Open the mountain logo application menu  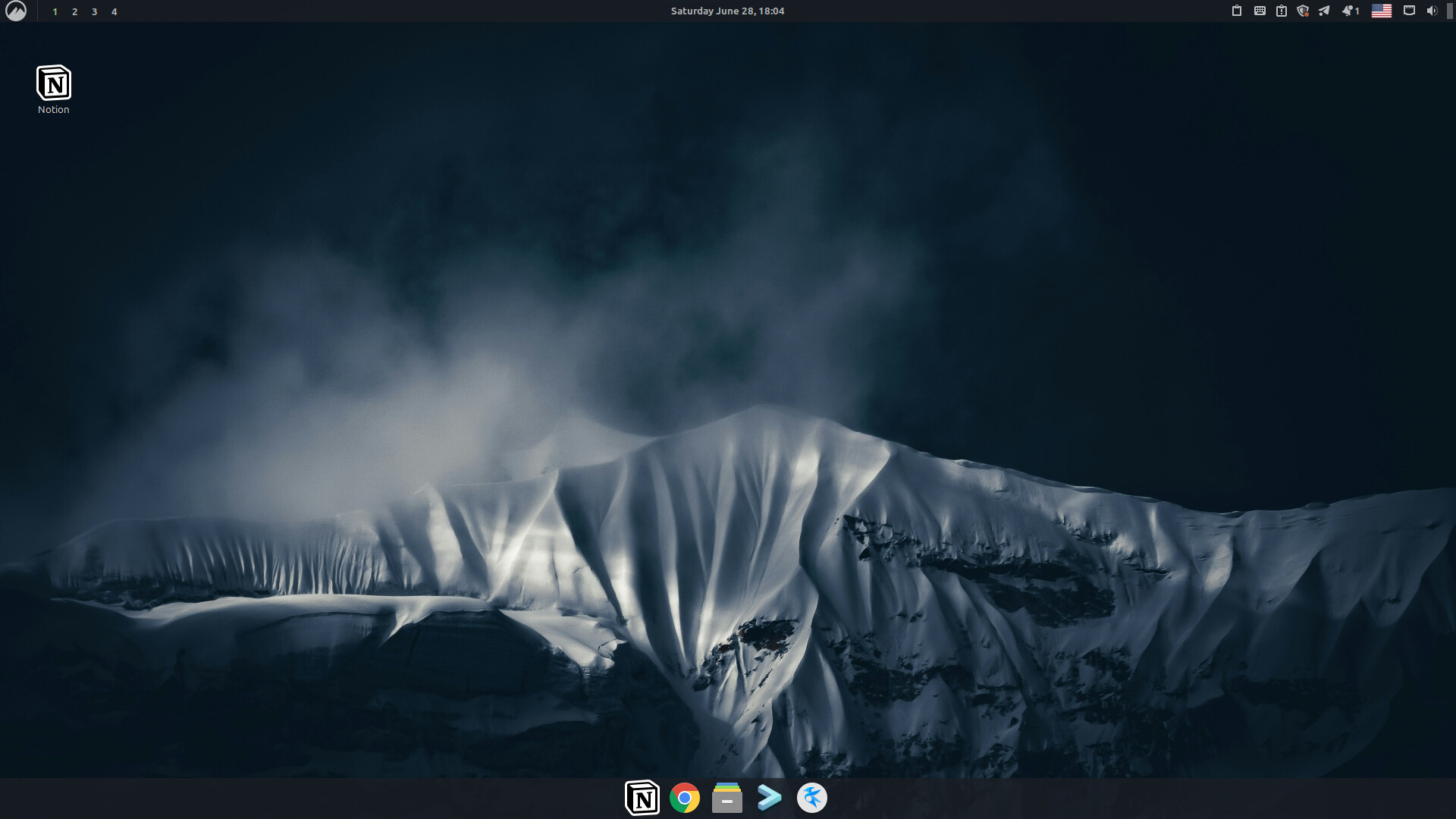(16, 11)
